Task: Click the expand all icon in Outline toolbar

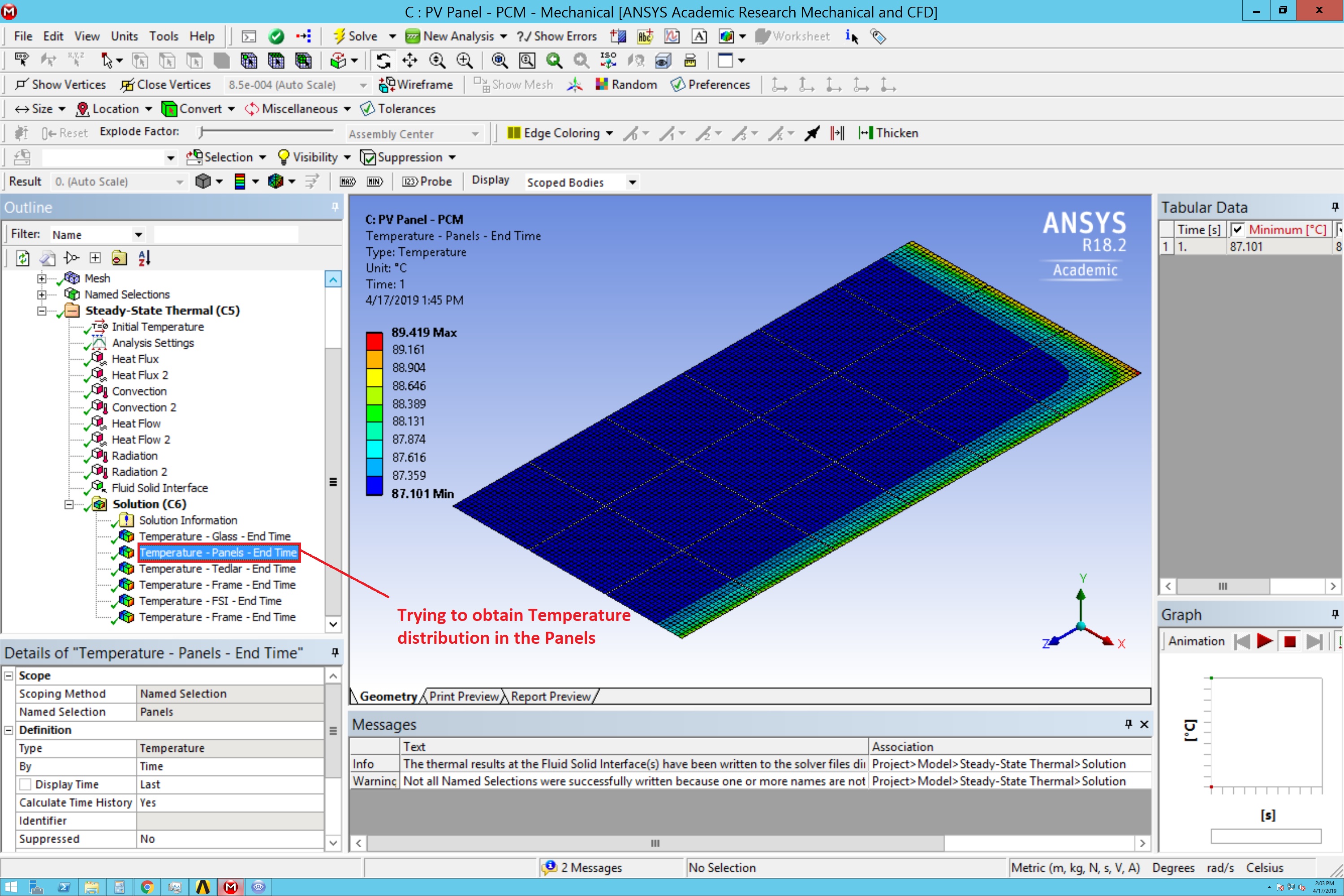Action: (95, 258)
